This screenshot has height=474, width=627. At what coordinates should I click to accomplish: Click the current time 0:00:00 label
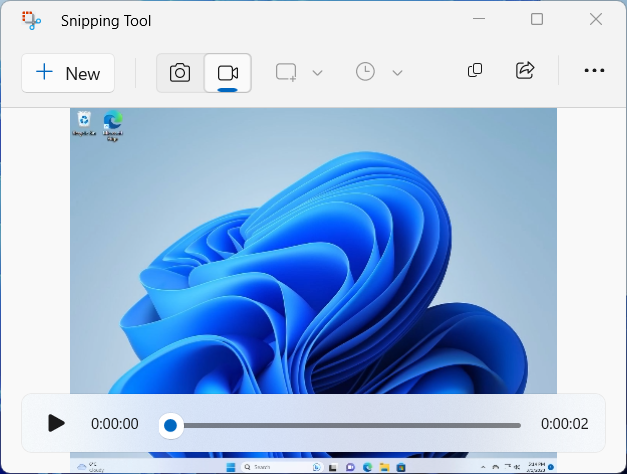pyautogui.click(x=115, y=424)
